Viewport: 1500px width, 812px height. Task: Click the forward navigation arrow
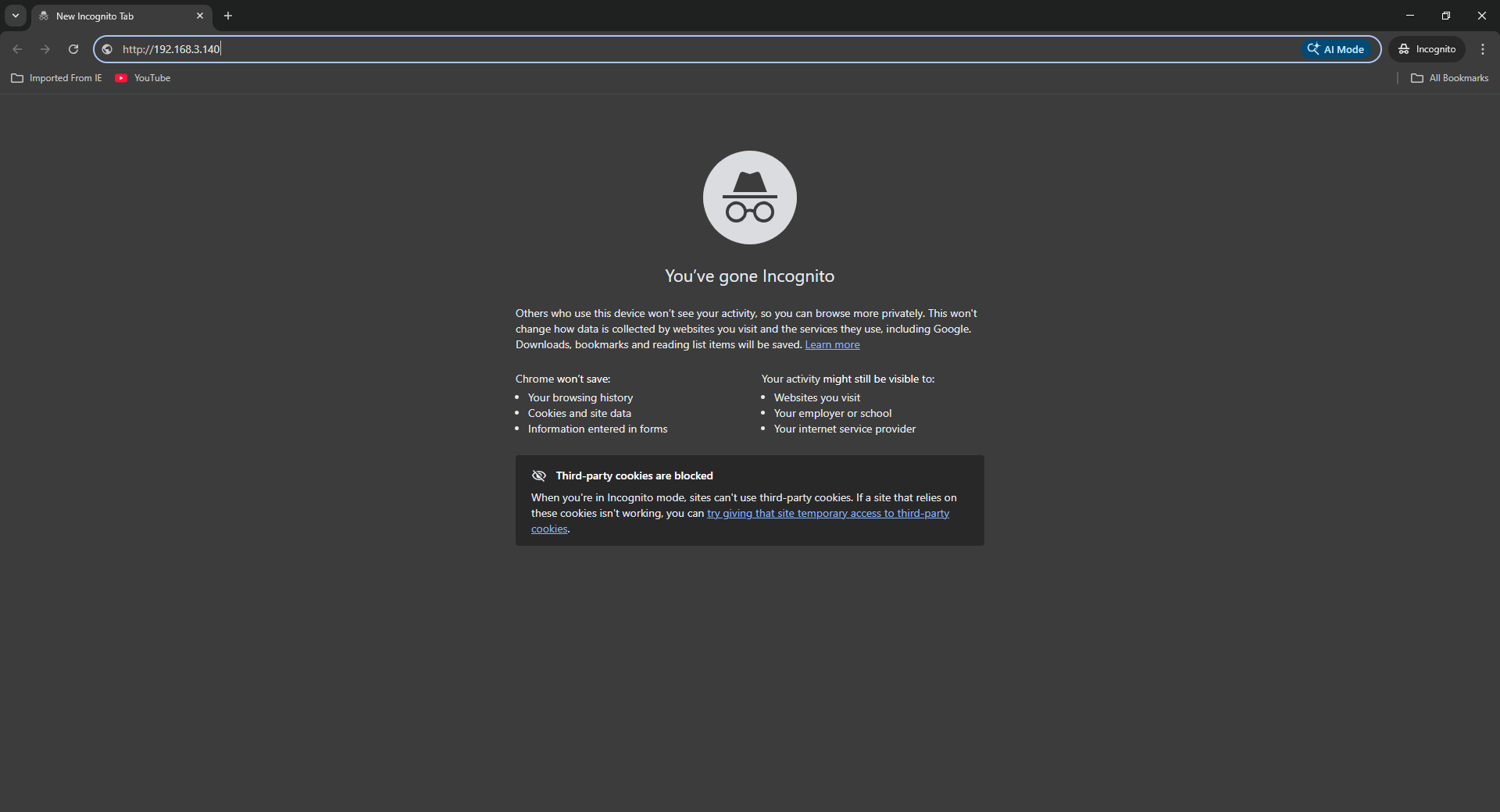tap(45, 49)
